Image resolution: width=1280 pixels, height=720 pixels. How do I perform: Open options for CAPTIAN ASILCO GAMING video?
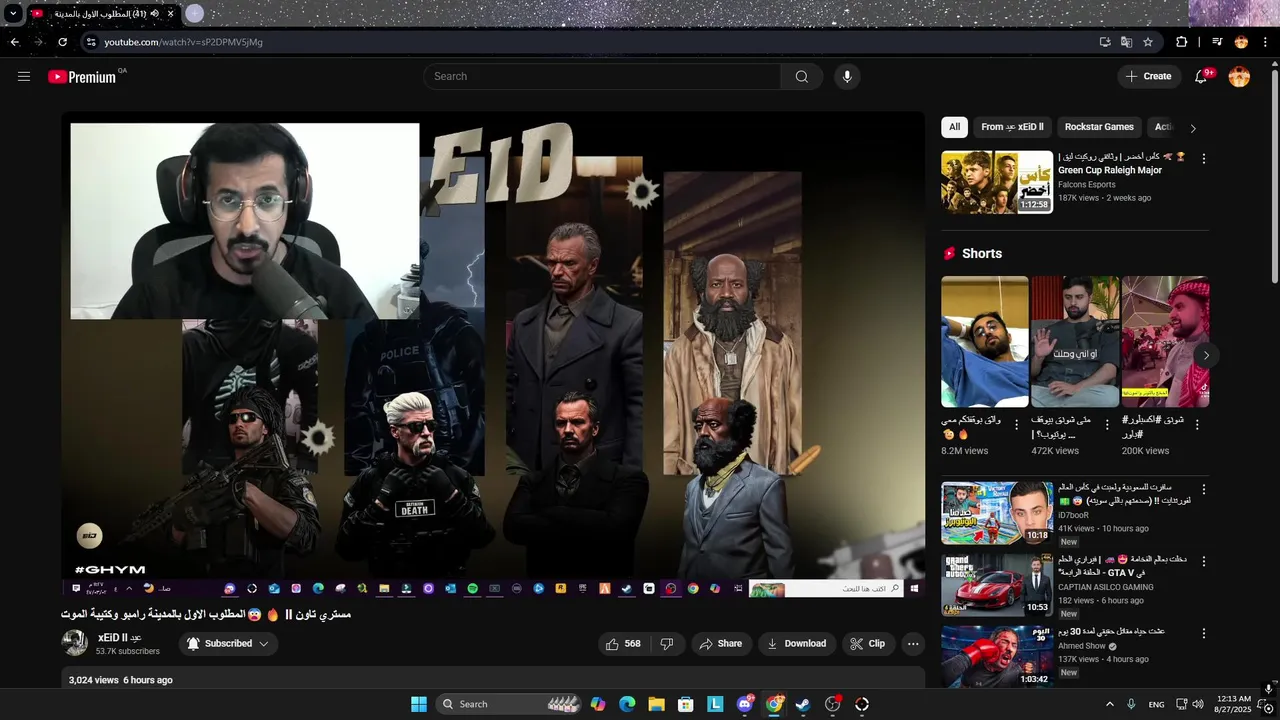point(1204,561)
